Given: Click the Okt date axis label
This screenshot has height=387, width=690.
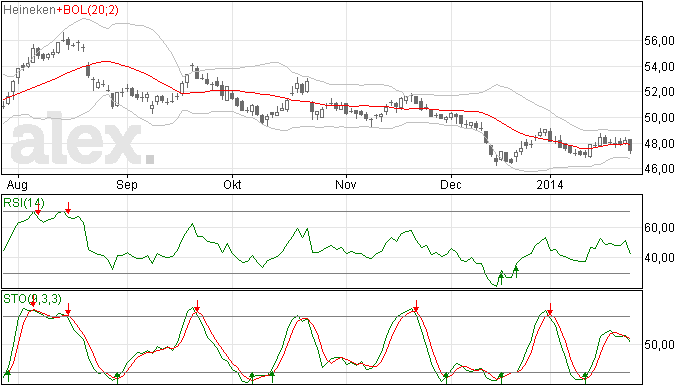Looking at the screenshot, I should pyautogui.click(x=232, y=184).
